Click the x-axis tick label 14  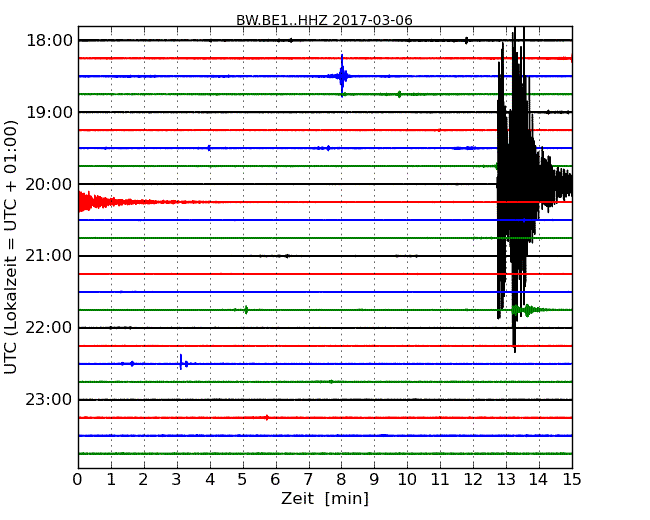pyautogui.click(x=539, y=480)
